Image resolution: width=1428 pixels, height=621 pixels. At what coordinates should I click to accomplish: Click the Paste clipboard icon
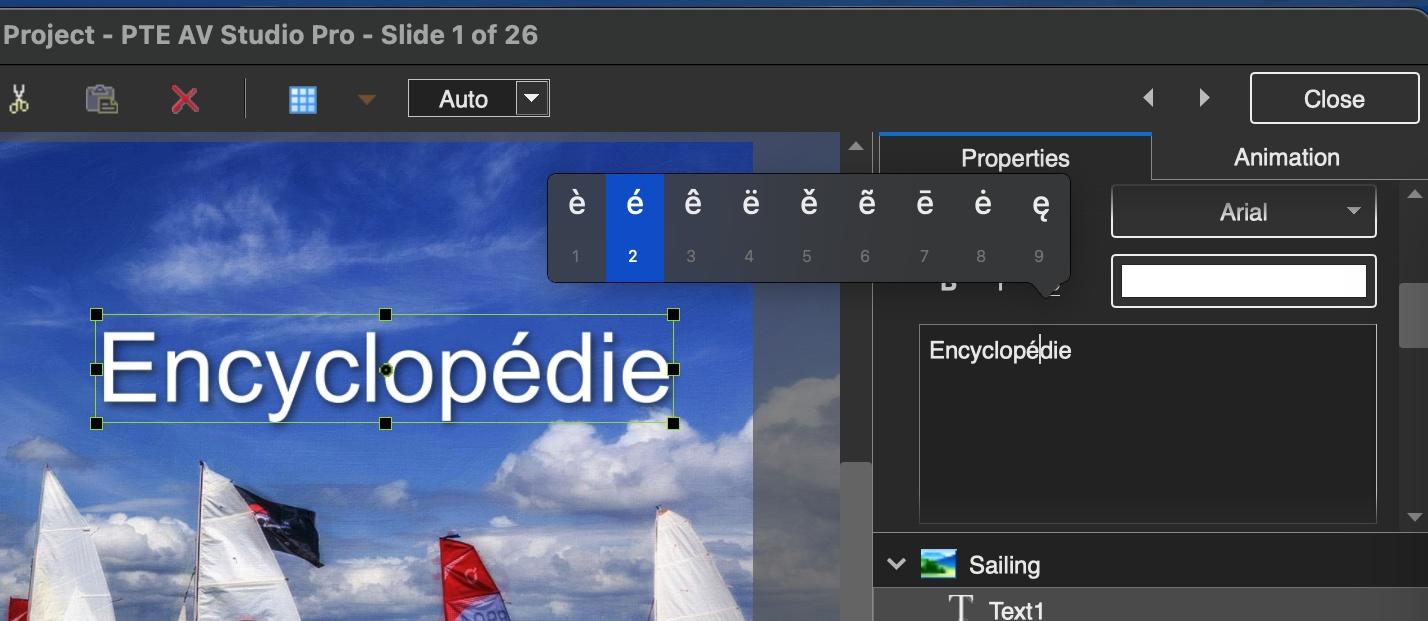(x=101, y=99)
